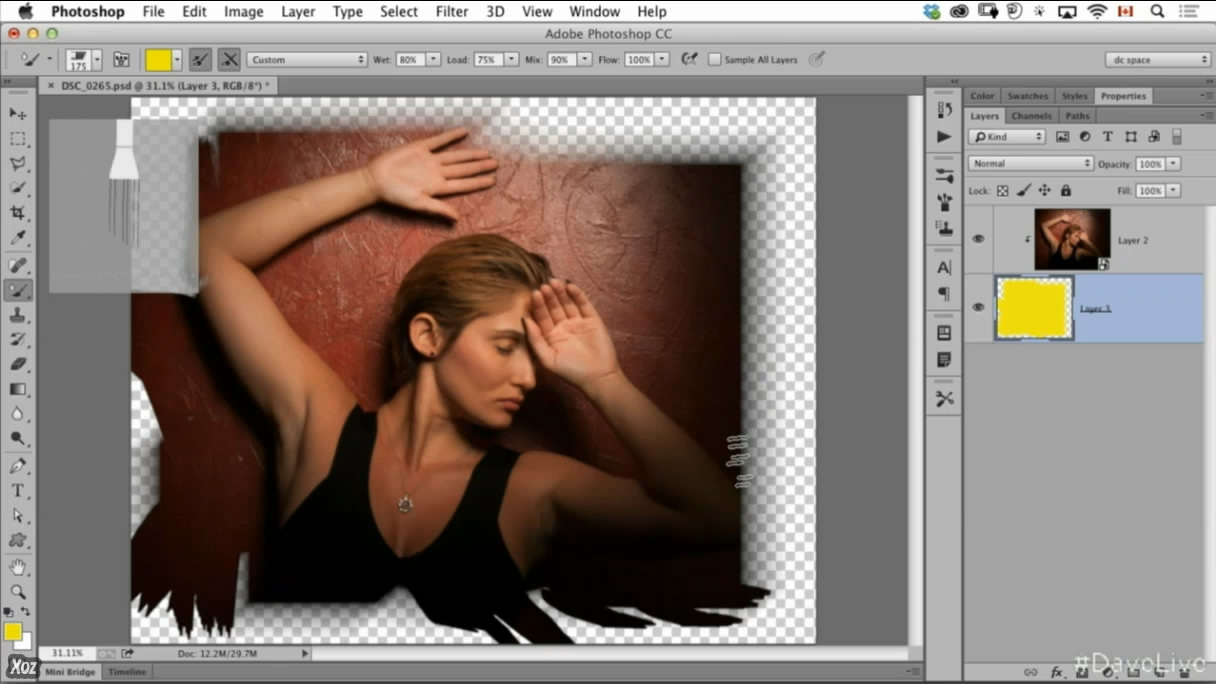Hide Layer 2 with eye icon
Screen dimensions: 1216x684
click(x=978, y=239)
